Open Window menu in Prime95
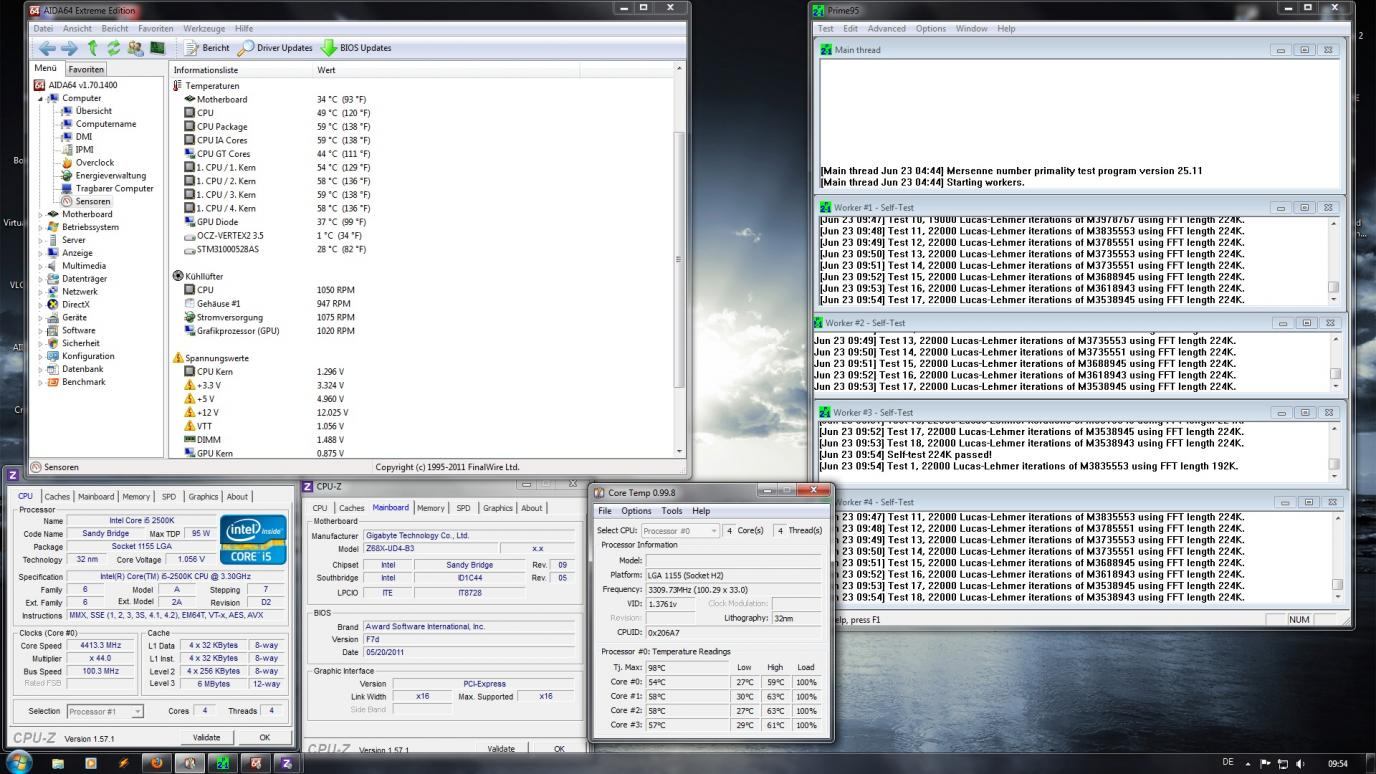The image size is (1376, 774). pos(971,28)
